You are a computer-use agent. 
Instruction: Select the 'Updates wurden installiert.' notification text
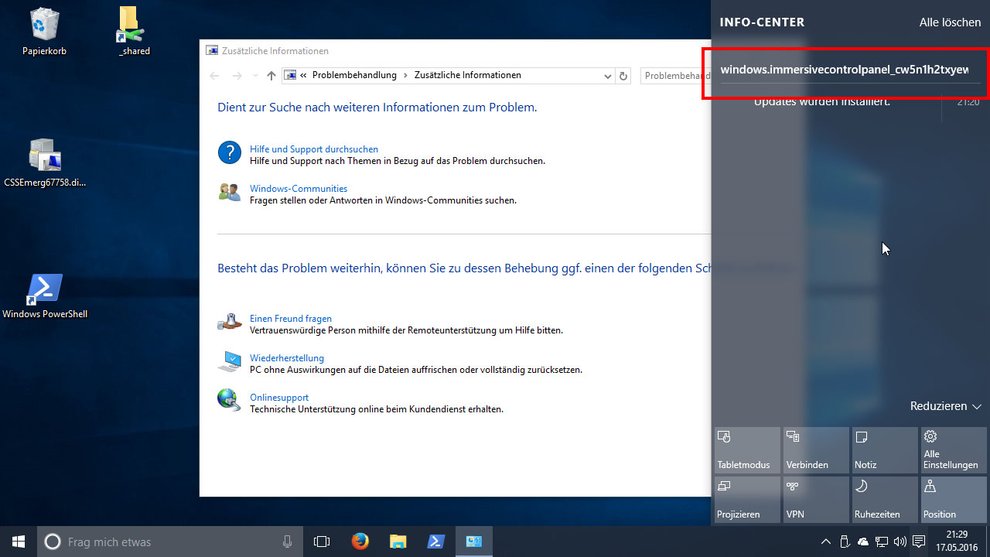tap(821, 102)
